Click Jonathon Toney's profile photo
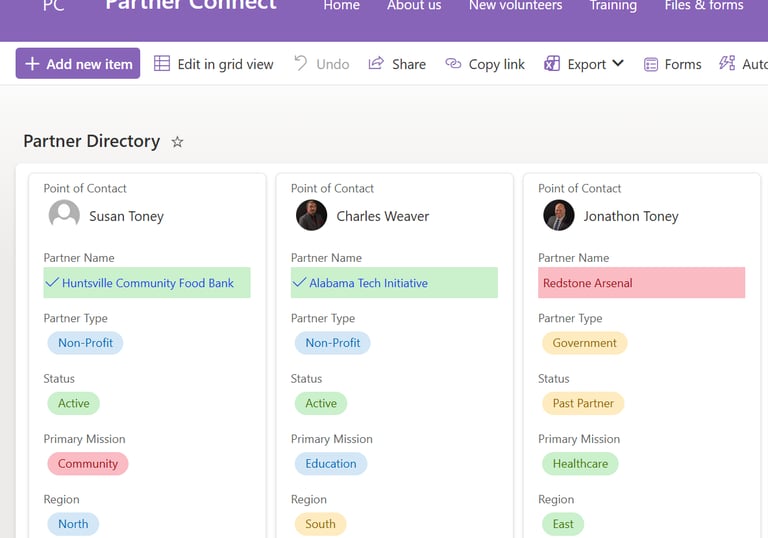Image resolution: width=768 pixels, height=538 pixels. pos(559,215)
